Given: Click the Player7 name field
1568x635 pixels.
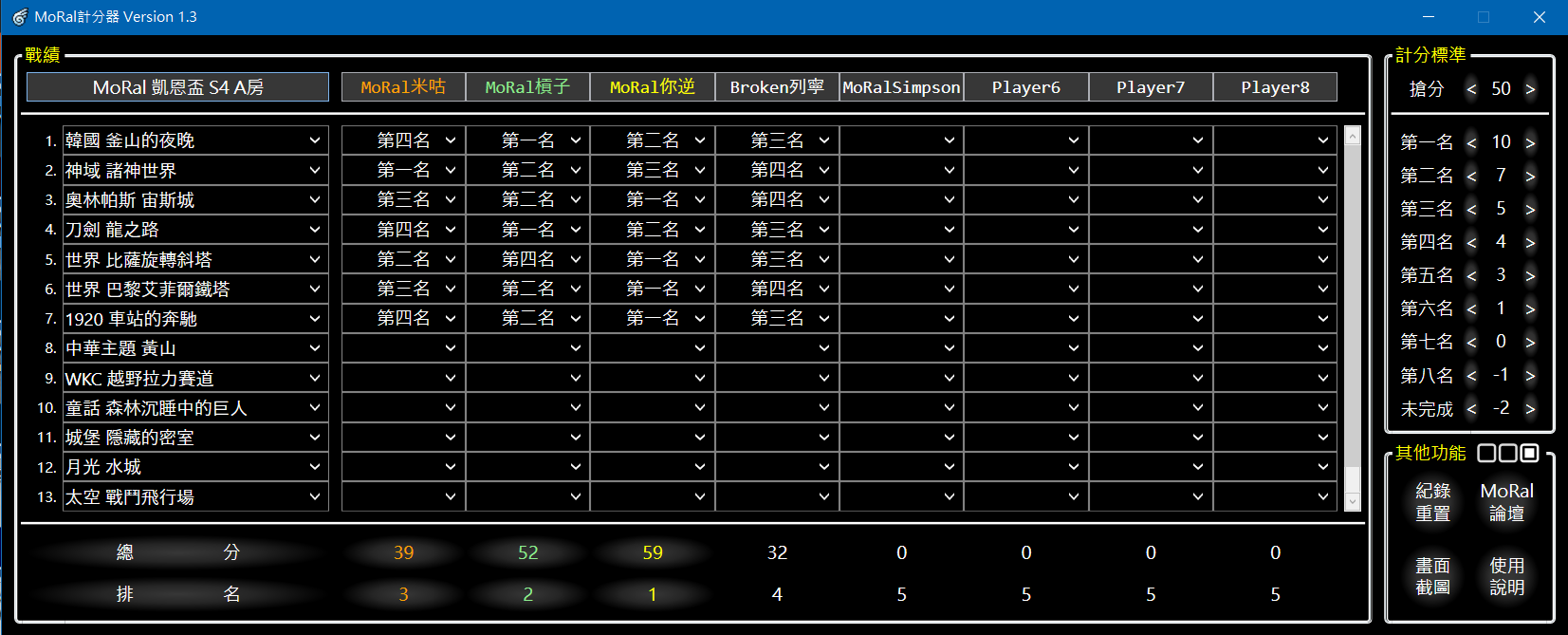Looking at the screenshot, I should point(1151,87).
